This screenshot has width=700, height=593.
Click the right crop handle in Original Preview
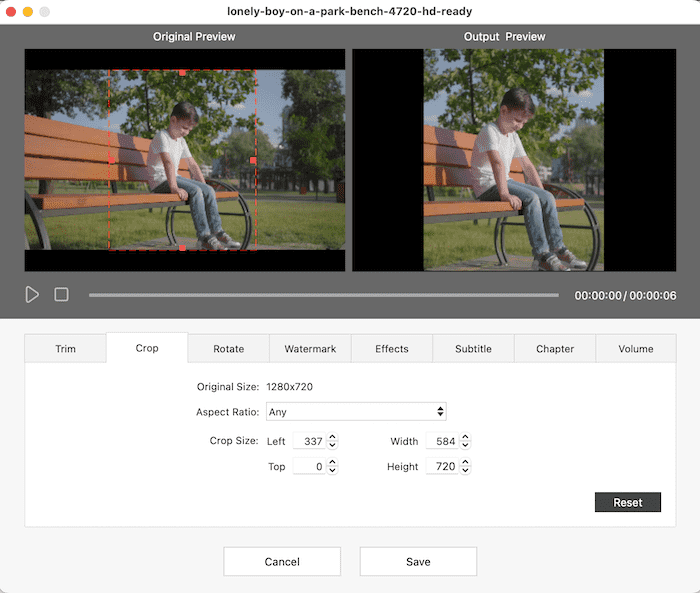click(x=253, y=160)
